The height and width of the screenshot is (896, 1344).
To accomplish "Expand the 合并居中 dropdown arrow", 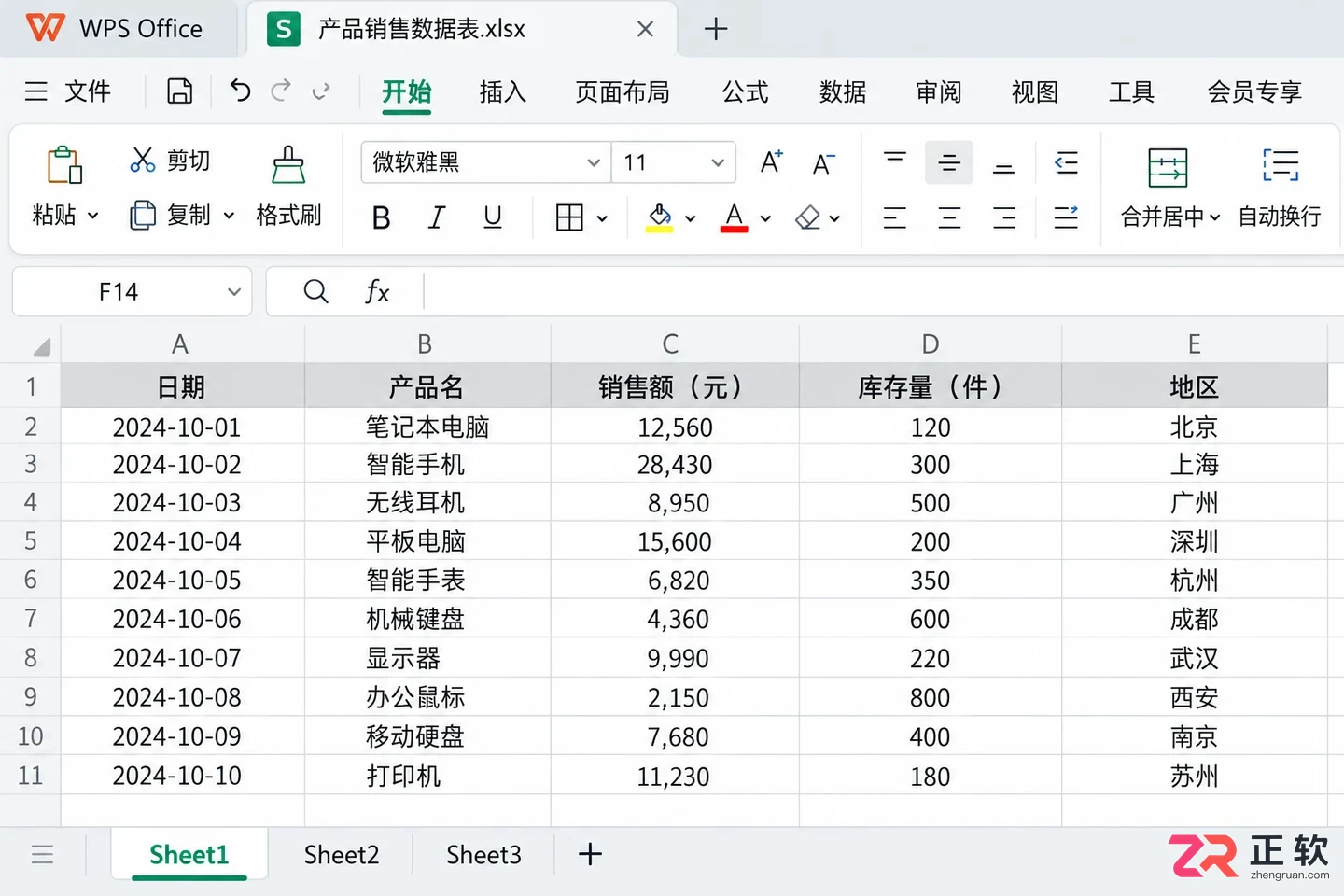I will [1214, 217].
